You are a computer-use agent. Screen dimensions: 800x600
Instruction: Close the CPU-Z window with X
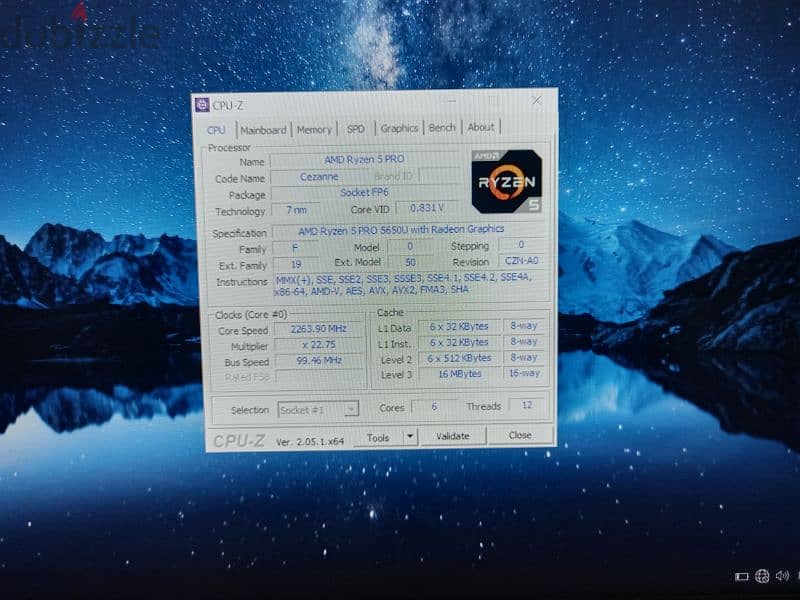coord(536,101)
